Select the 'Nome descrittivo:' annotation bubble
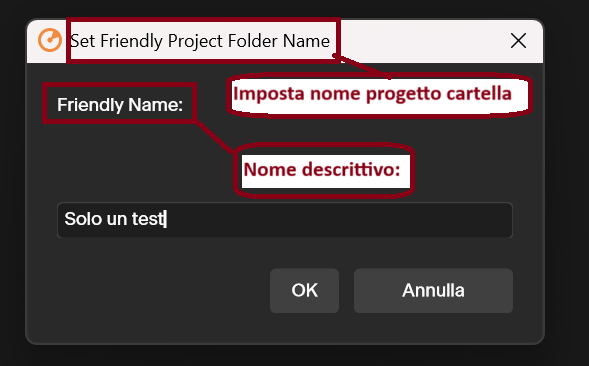Image resolution: width=589 pixels, height=366 pixels. 324,171
